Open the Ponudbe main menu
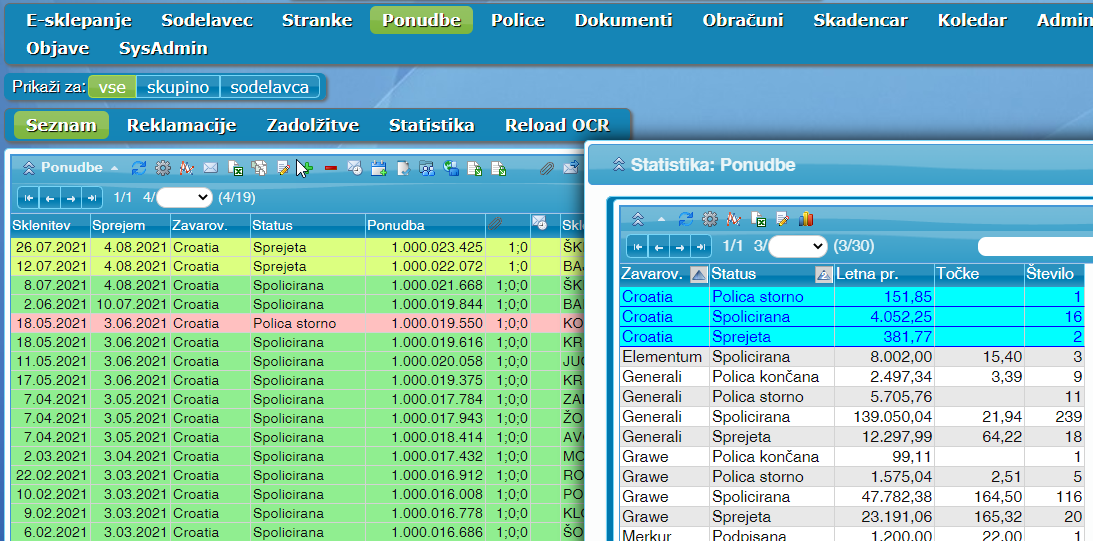1093x541 pixels. coord(421,20)
